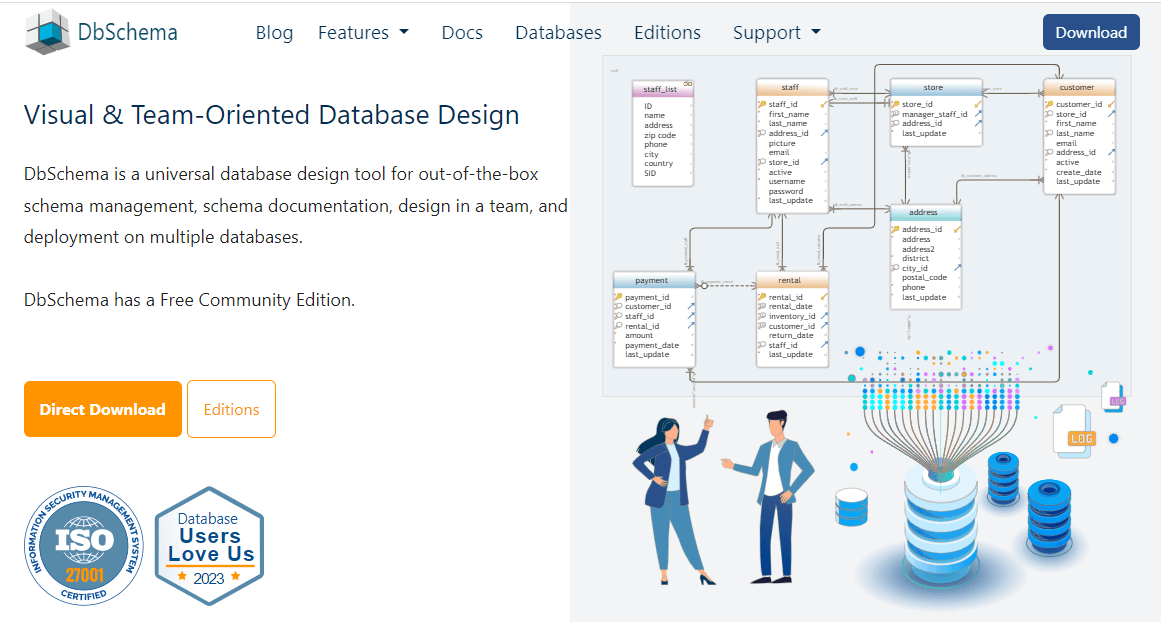Screen dimensions: 1161x622
Task: Click the payment table header in diagram
Action: click(x=654, y=281)
